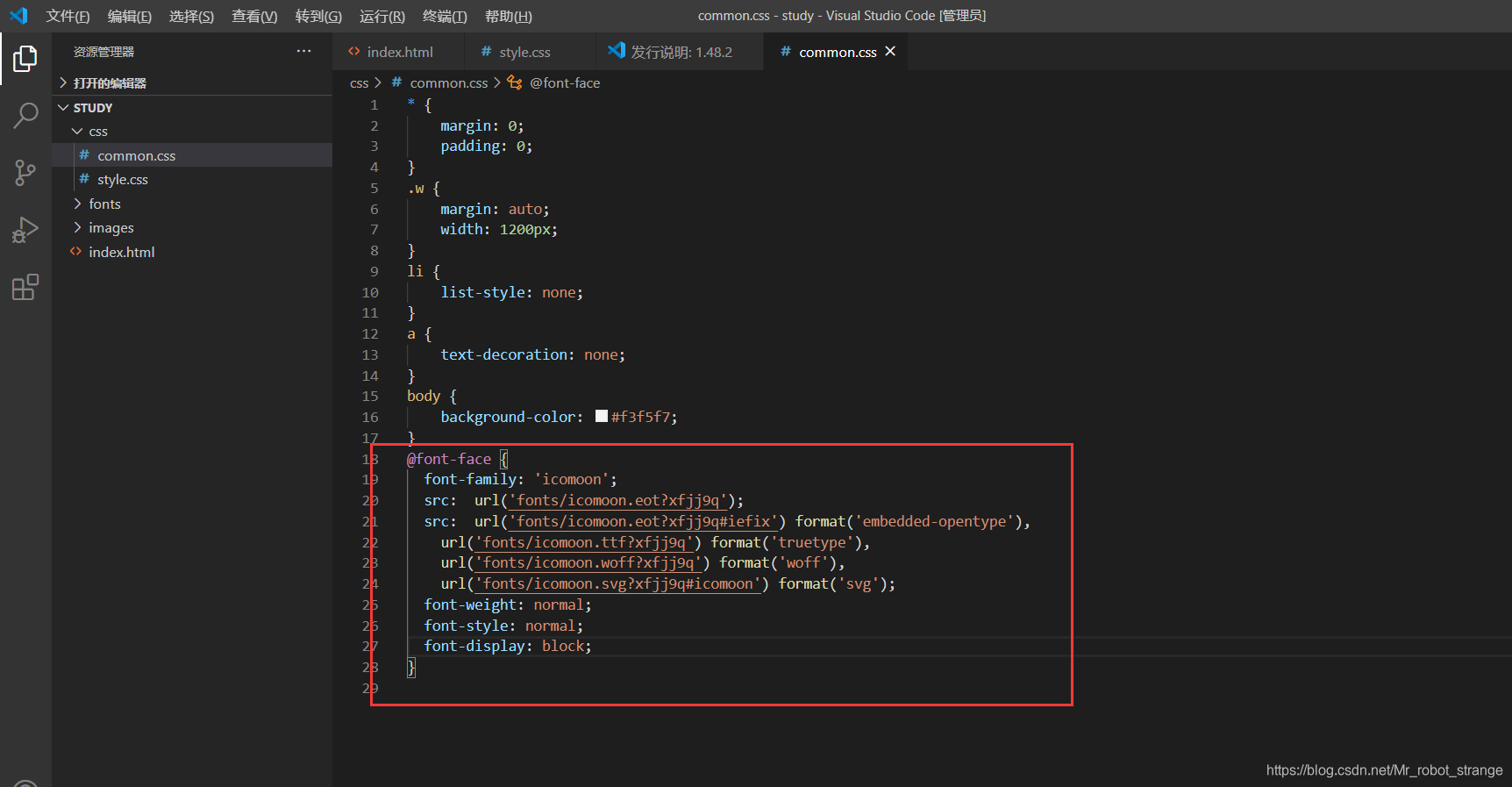Open the 运行(R) menu
Image resolution: width=1512 pixels, height=787 pixels.
click(382, 16)
